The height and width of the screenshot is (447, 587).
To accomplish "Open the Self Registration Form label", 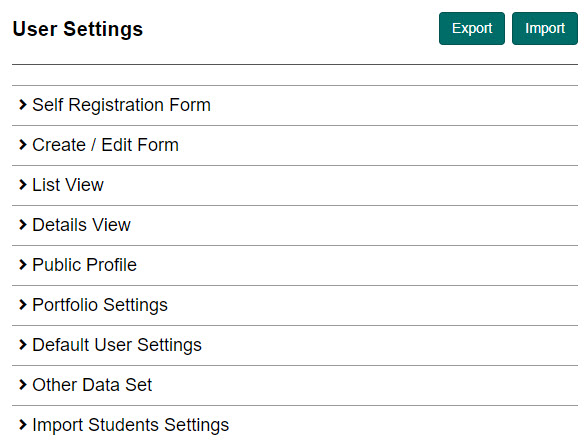I will (x=121, y=105).
